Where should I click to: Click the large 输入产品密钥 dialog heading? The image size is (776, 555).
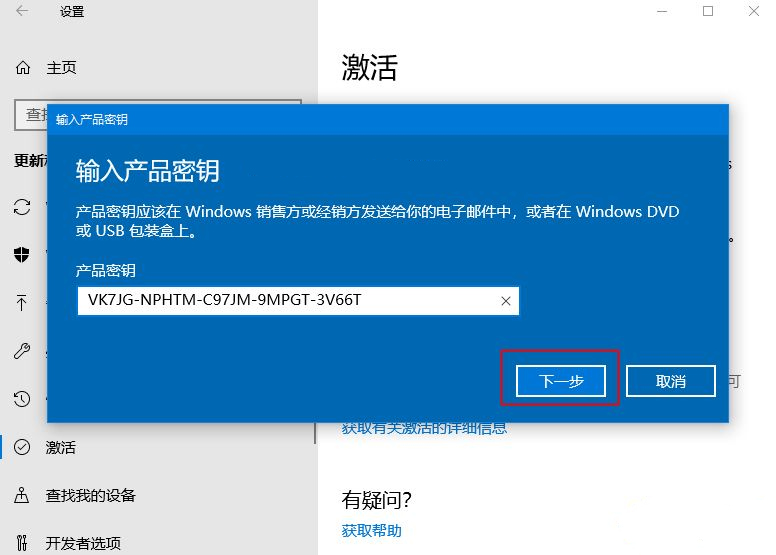coord(147,171)
